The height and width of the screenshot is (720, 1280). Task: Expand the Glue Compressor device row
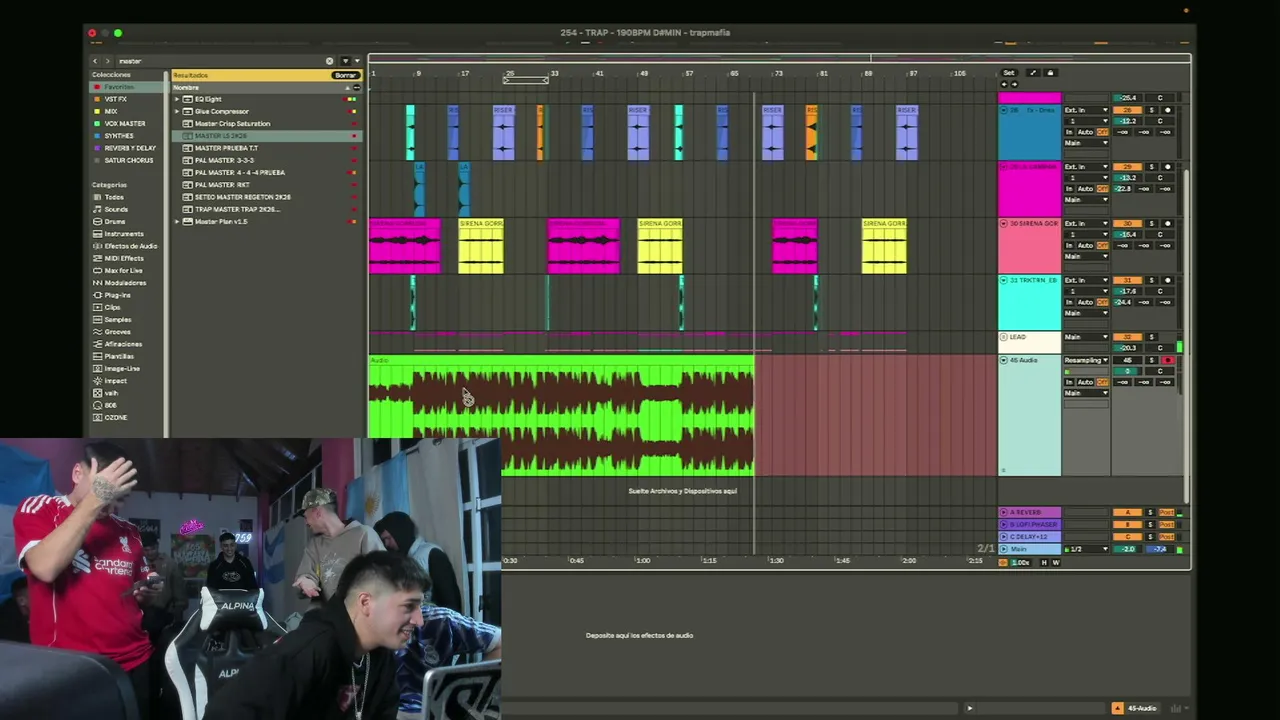click(x=177, y=111)
